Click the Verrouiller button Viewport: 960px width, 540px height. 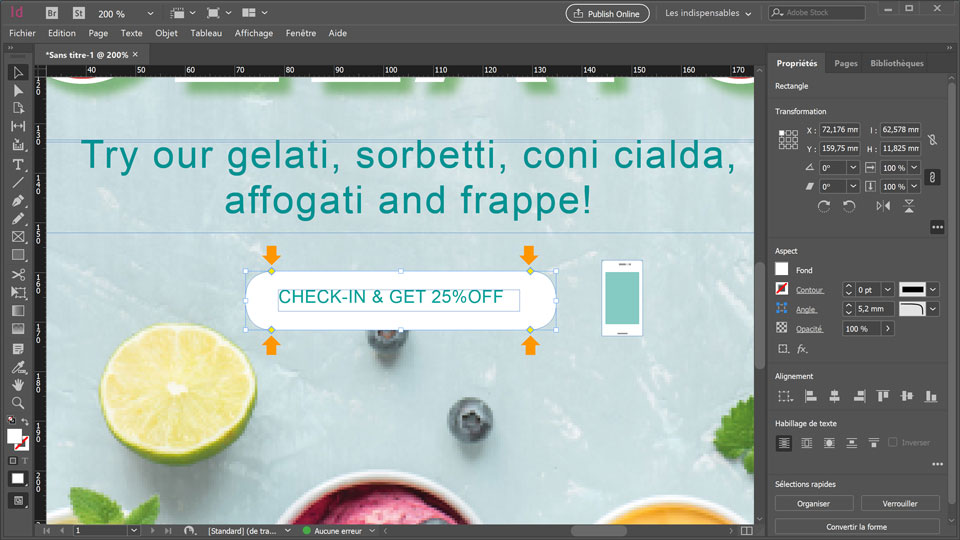(x=900, y=503)
